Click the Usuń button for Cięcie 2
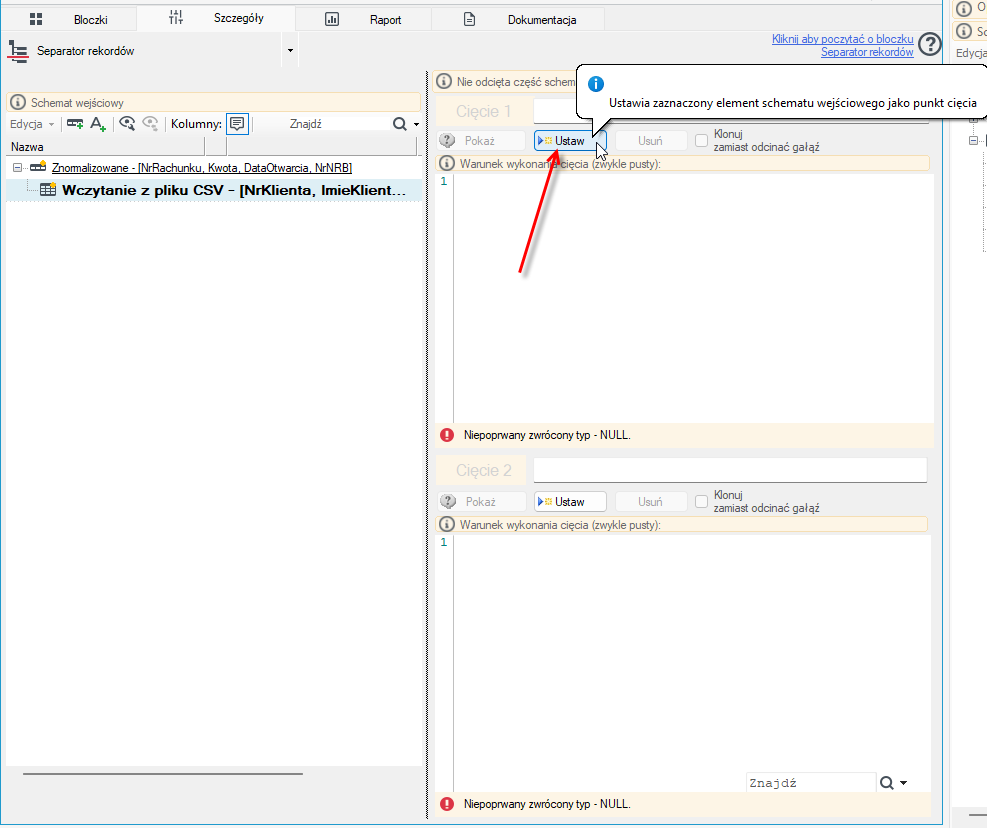This screenshot has width=987, height=828. (651, 502)
